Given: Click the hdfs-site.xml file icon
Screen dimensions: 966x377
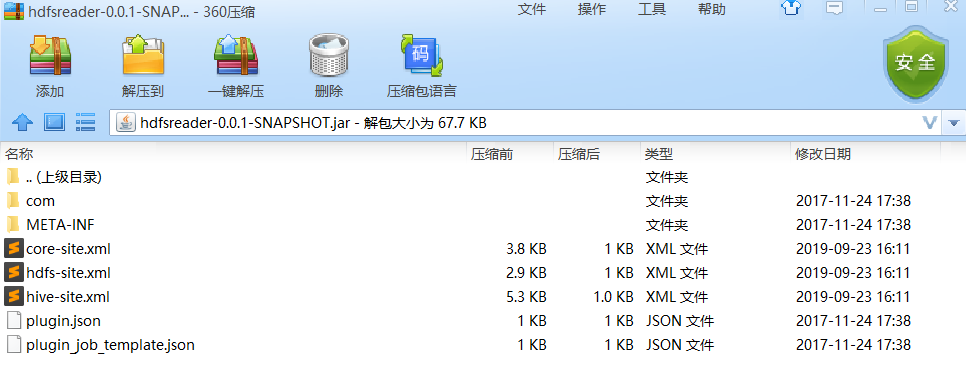Looking at the screenshot, I should tap(14, 272).
